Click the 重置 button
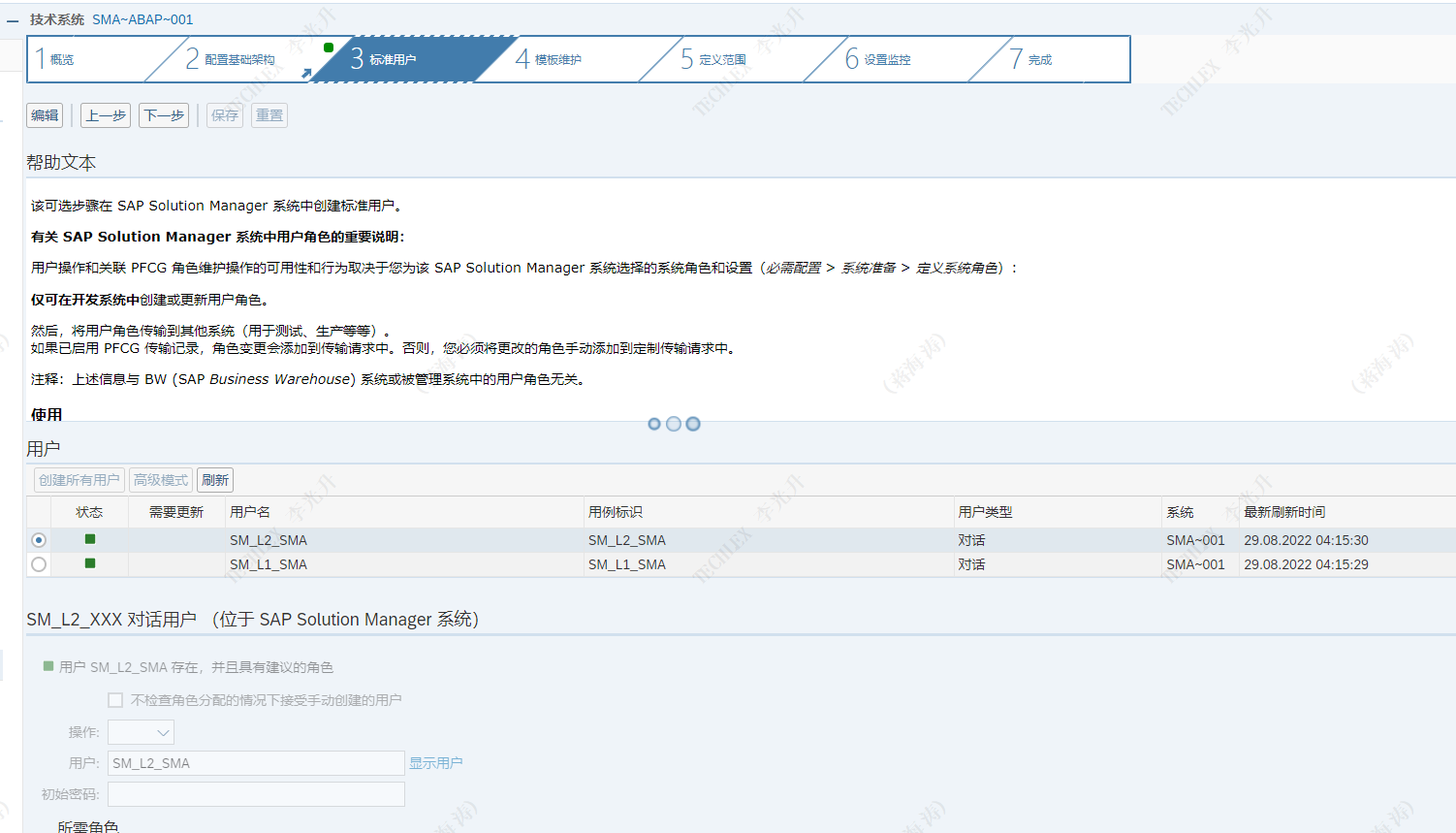 click(x=269, y=115)
